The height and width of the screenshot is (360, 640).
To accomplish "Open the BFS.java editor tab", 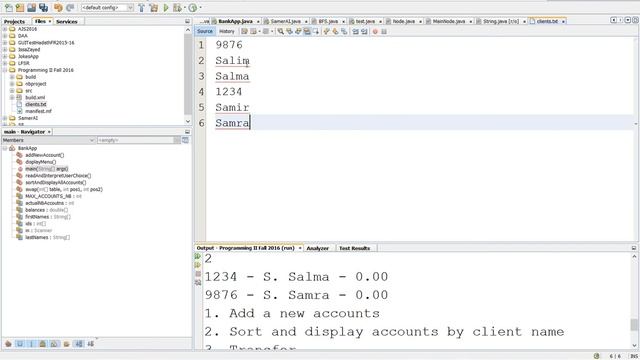I will [x=328, y=21].
